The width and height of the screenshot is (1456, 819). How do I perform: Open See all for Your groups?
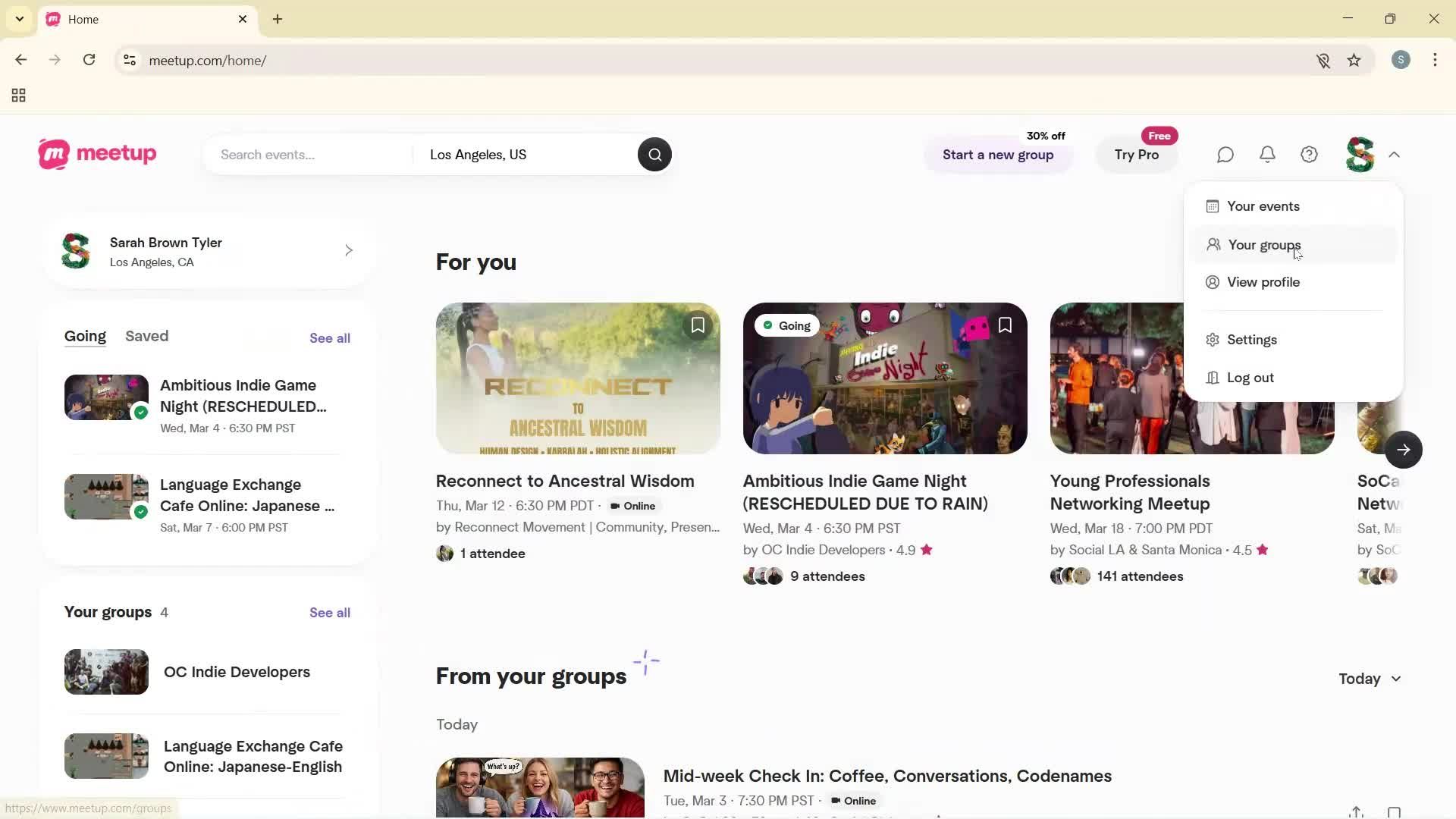point(329,612)
